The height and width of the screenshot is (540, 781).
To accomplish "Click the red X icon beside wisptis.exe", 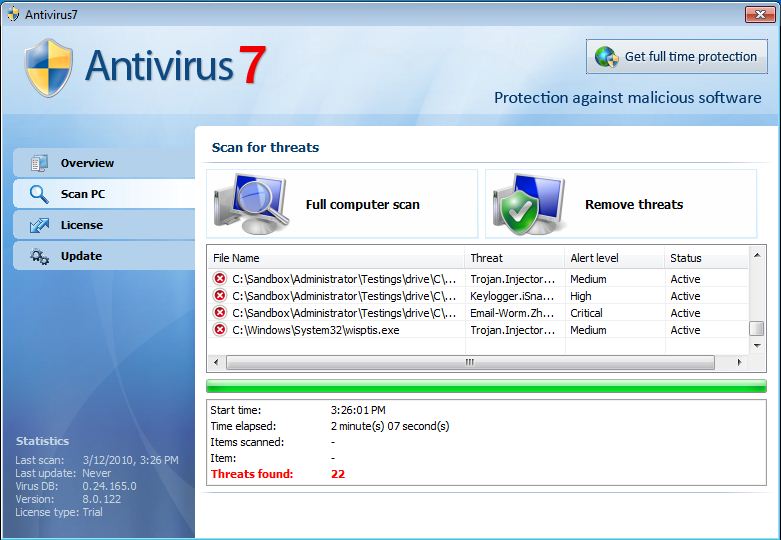I will [x=220, y=329].
